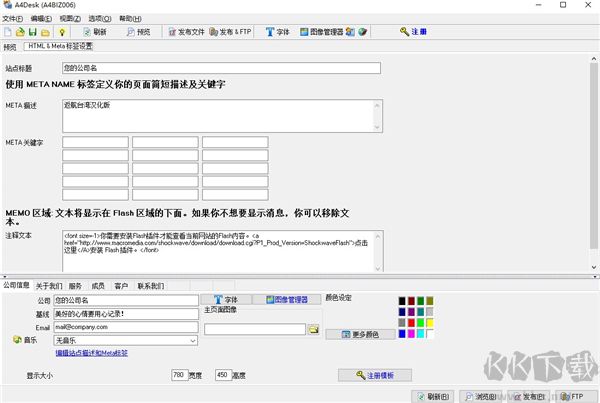The width and height of the screenshot is (600, 403).
Task: Click the 图像管理器 button in the company info panel
Action: pyautogui.click(x=287, y=299)
